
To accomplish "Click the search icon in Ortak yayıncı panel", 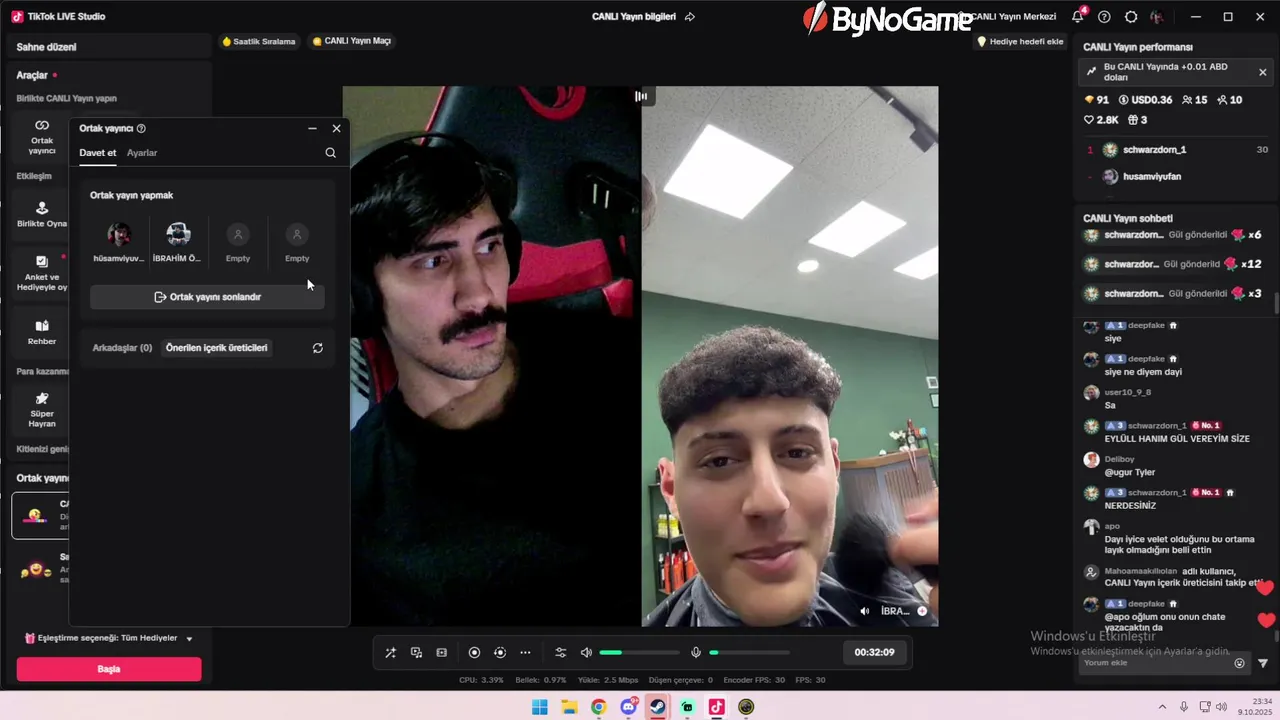I will click(330, 153).
